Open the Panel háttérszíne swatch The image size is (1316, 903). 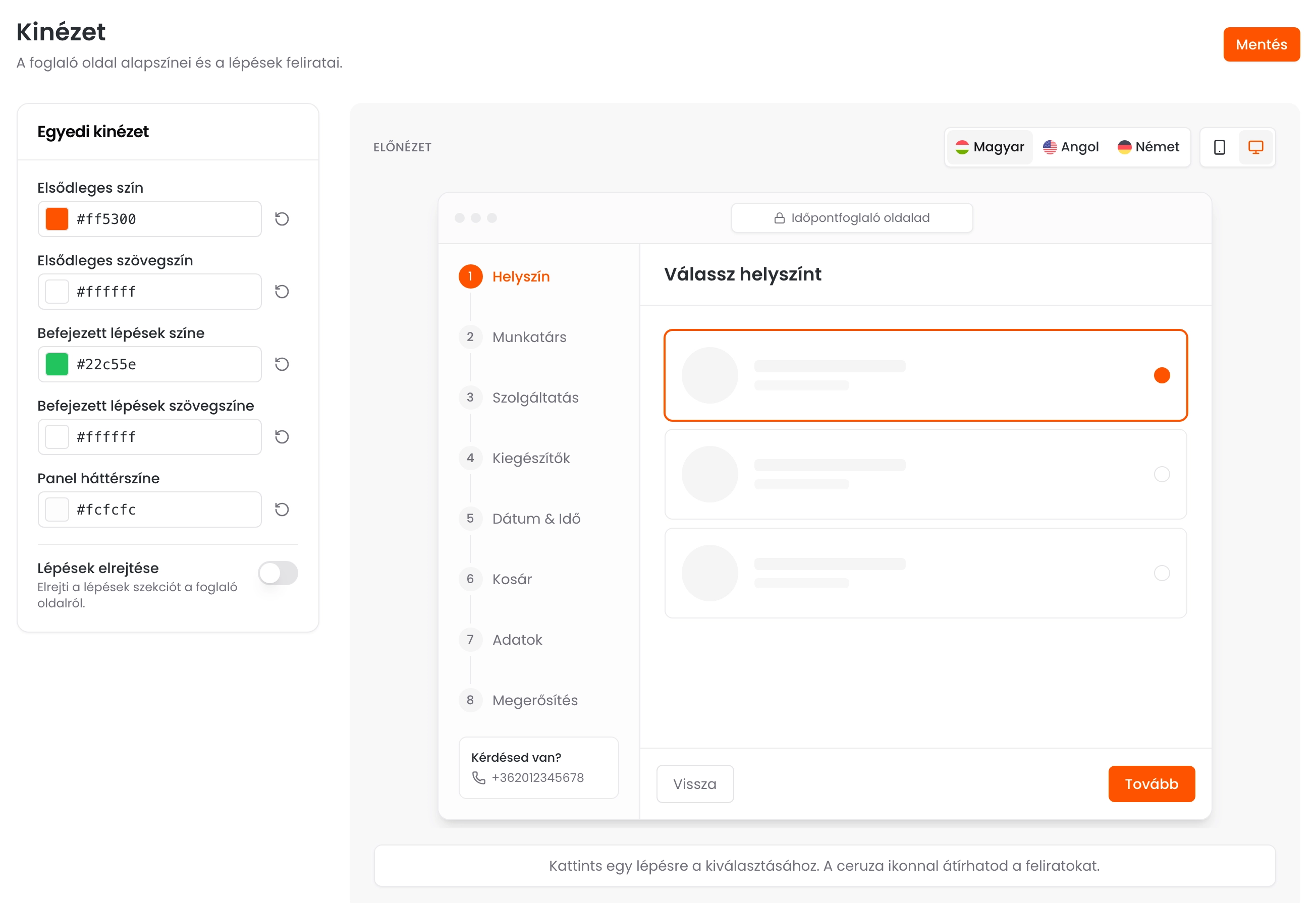(x=57, y=510)
